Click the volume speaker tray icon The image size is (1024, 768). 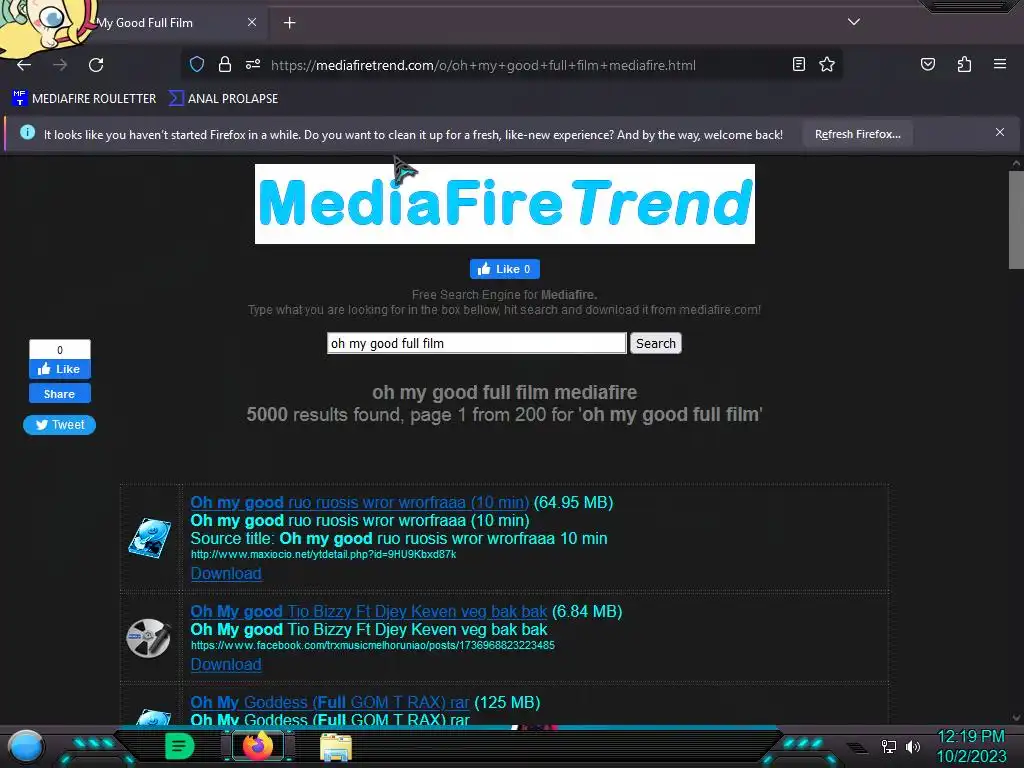(912, 746)
